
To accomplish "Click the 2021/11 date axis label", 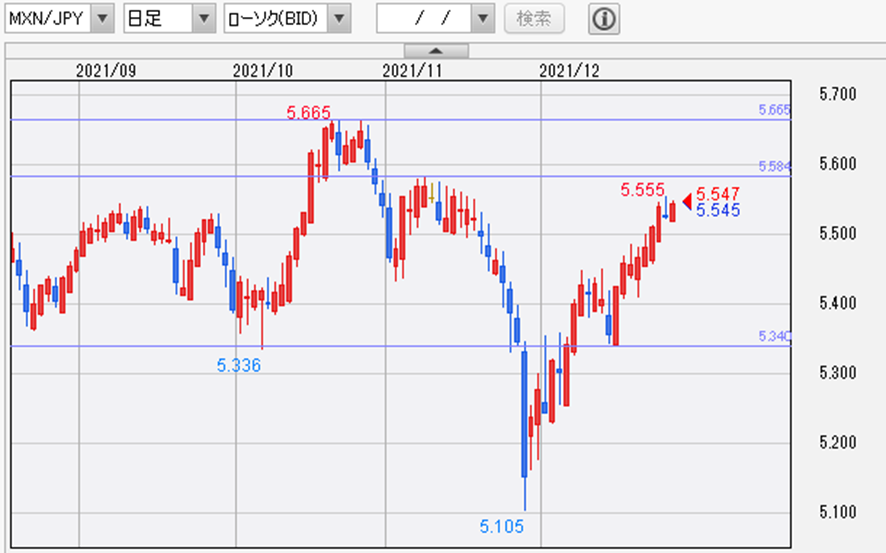I will [x=412, y=71].
